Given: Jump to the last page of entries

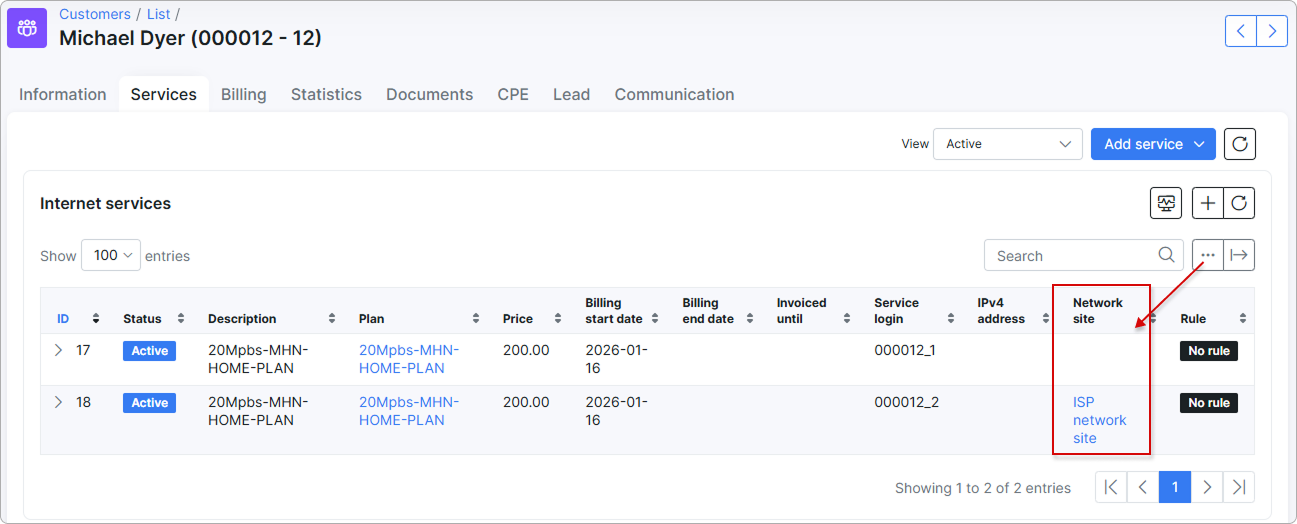Looking at the screenshot, I should pyautogui.click(x=1239, y=487).
